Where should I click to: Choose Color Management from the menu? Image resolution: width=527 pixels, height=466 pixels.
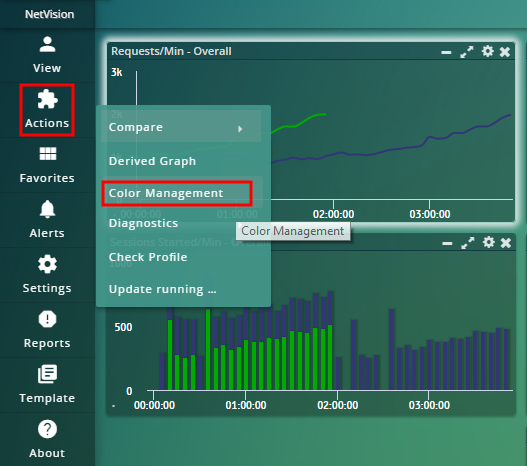click(166, 193)
